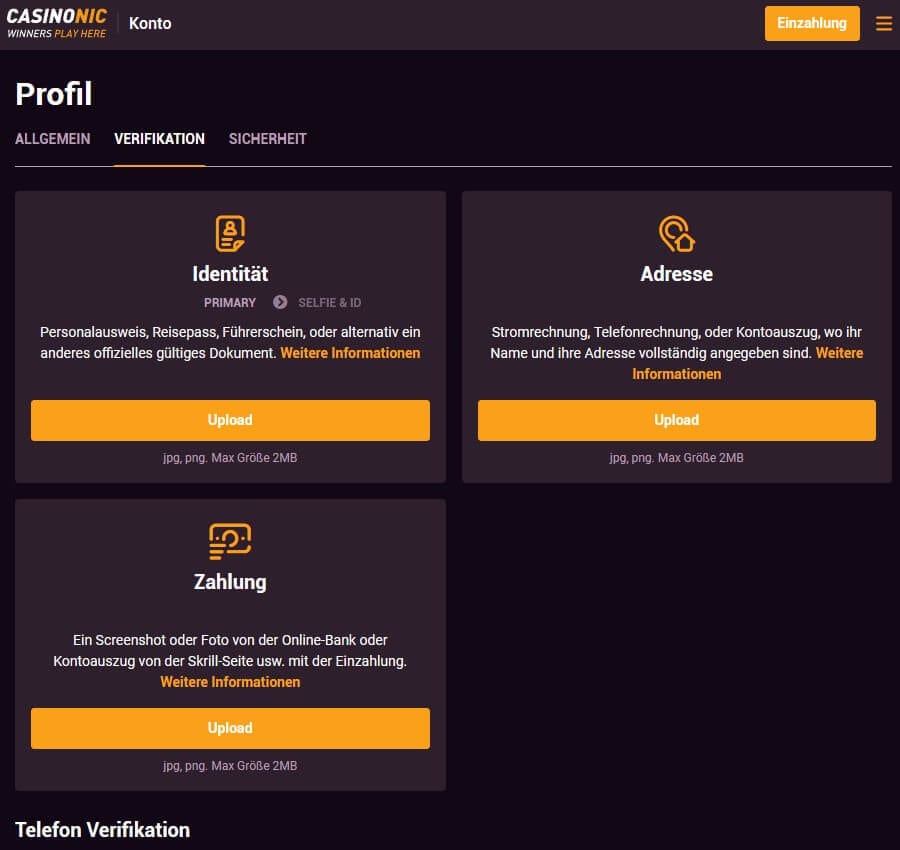900x850 pixels.
Task: Switch to the Allgemein tab
Action: [53, 139]
